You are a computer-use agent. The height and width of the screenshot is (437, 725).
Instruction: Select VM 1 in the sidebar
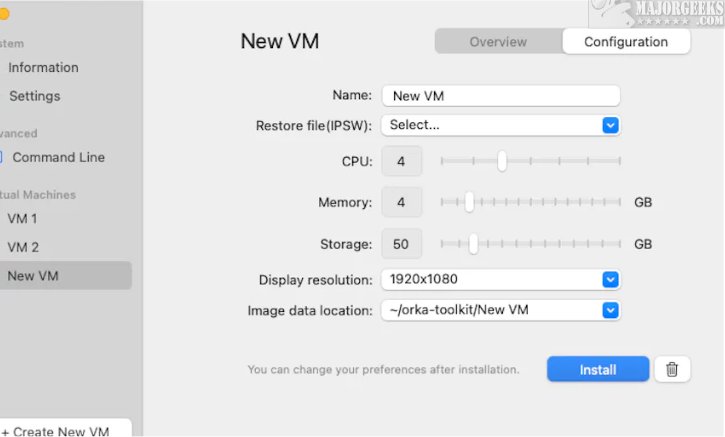[22, 218]
